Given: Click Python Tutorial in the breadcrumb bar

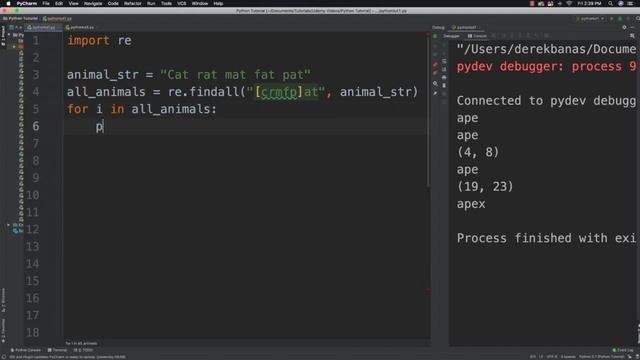Looking at the screenshot, I should pyautogui.click(x=20, y=18).
